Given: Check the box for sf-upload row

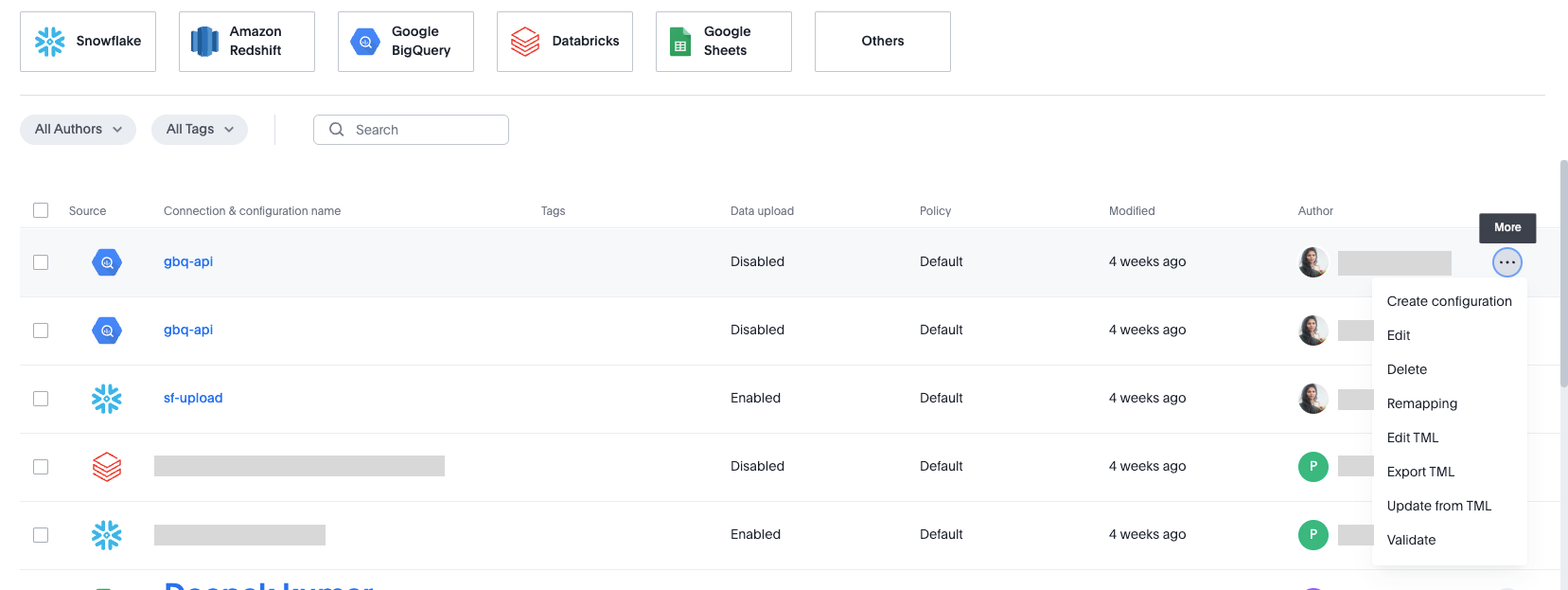Looking at the screenshot, I should coord(41,399).
